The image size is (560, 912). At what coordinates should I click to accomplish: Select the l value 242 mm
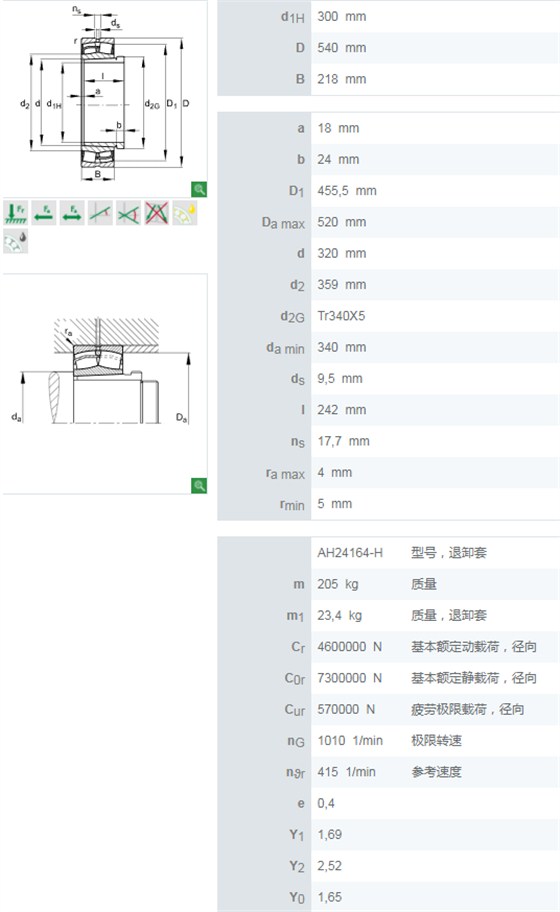[341, 410]
